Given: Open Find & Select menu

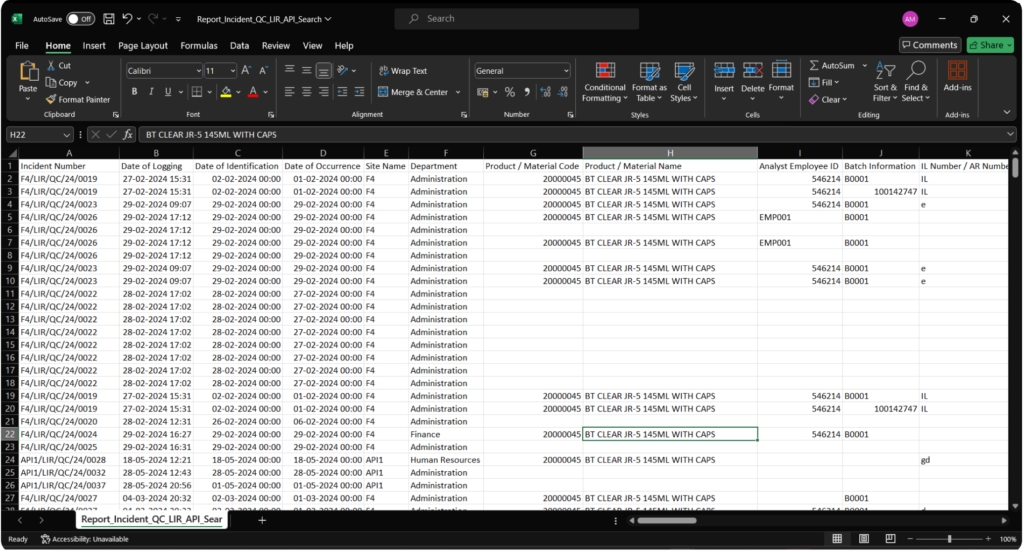Looking at the screenshot, I should 916,82.
